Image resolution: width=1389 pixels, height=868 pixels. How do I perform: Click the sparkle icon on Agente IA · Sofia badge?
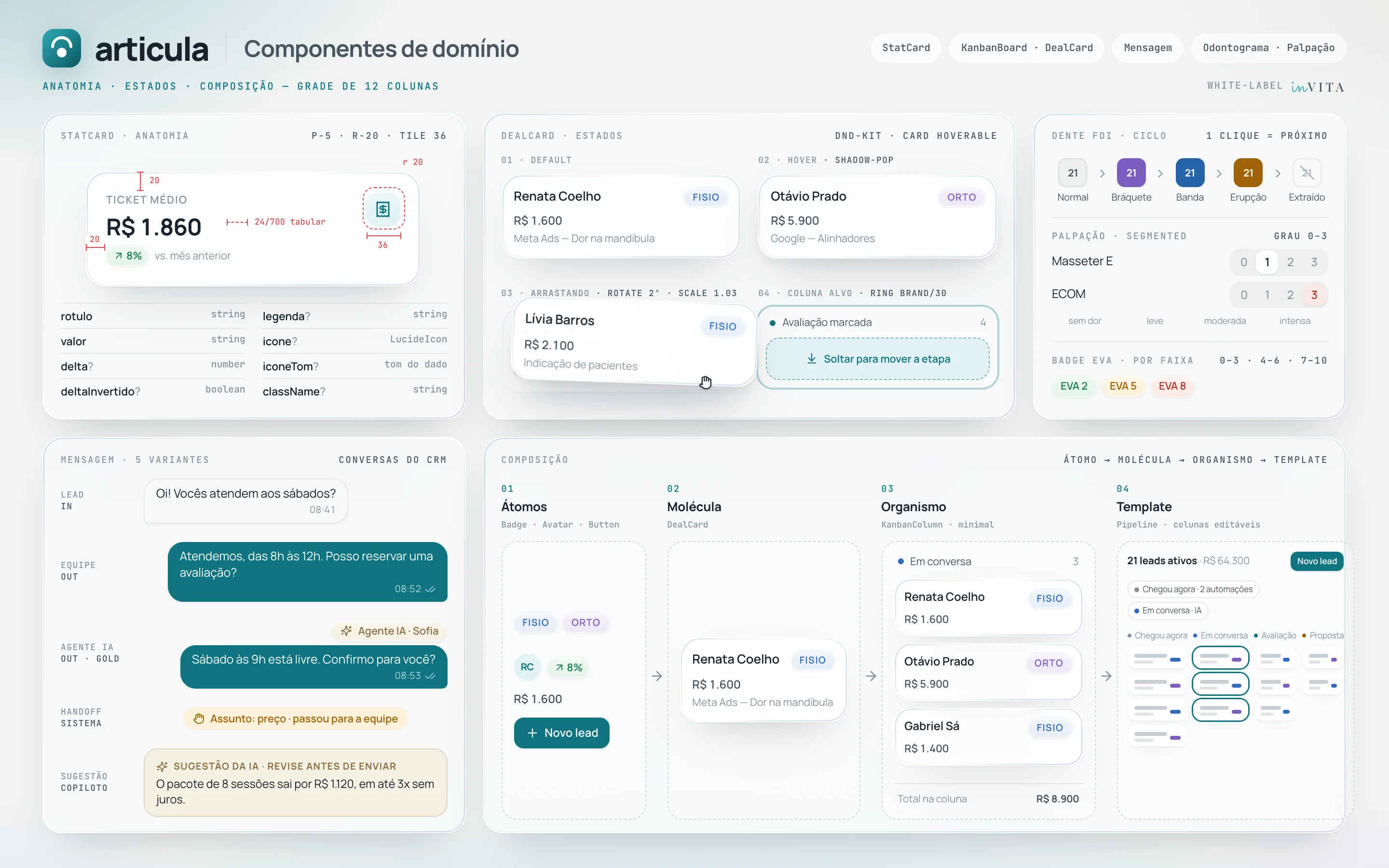pos(346,630)
